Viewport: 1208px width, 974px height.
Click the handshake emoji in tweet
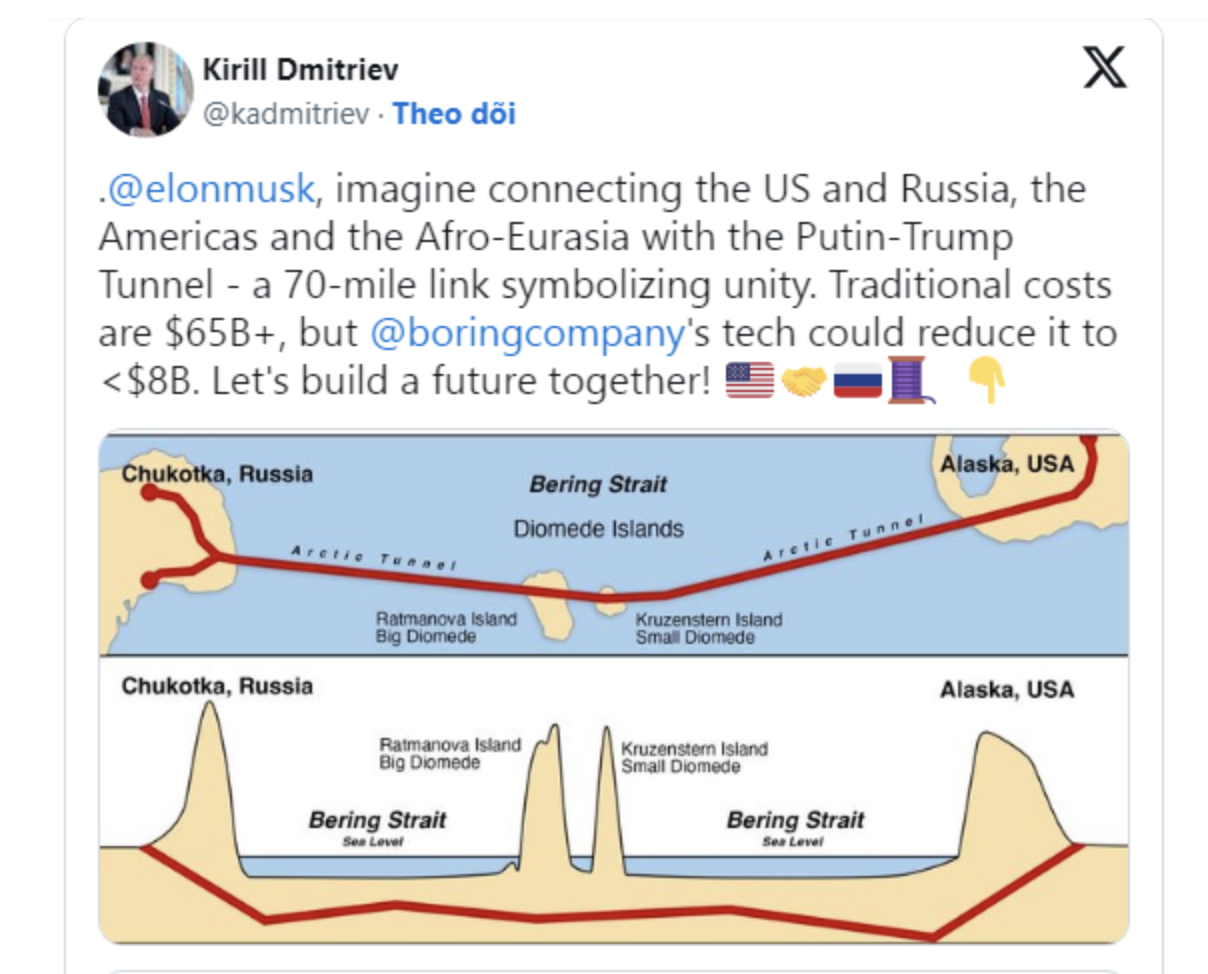pyautogui.click(x=804, y=380)
